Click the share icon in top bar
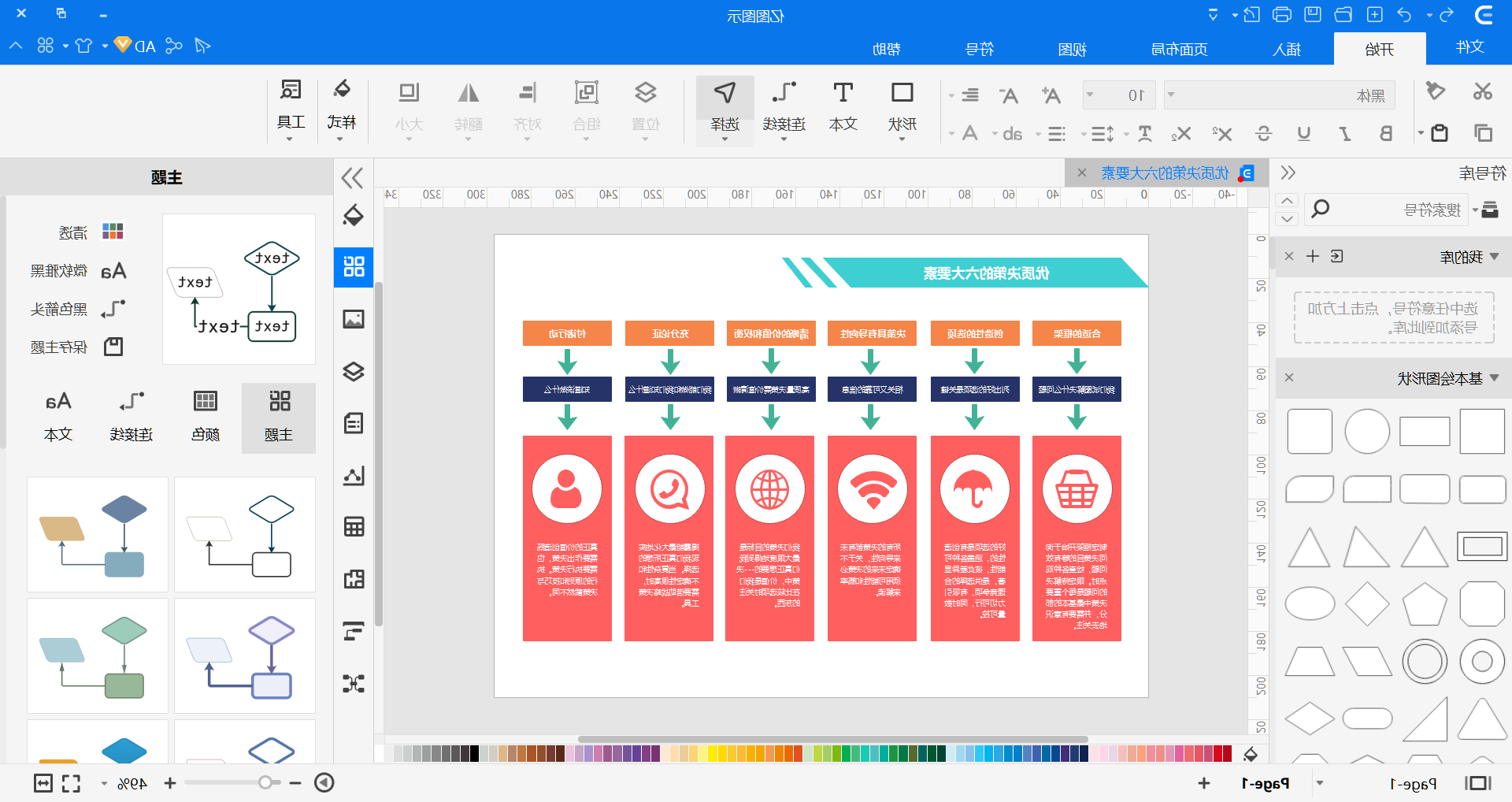1512x802 pixels. pyautogui.click(x=174, y=46)
